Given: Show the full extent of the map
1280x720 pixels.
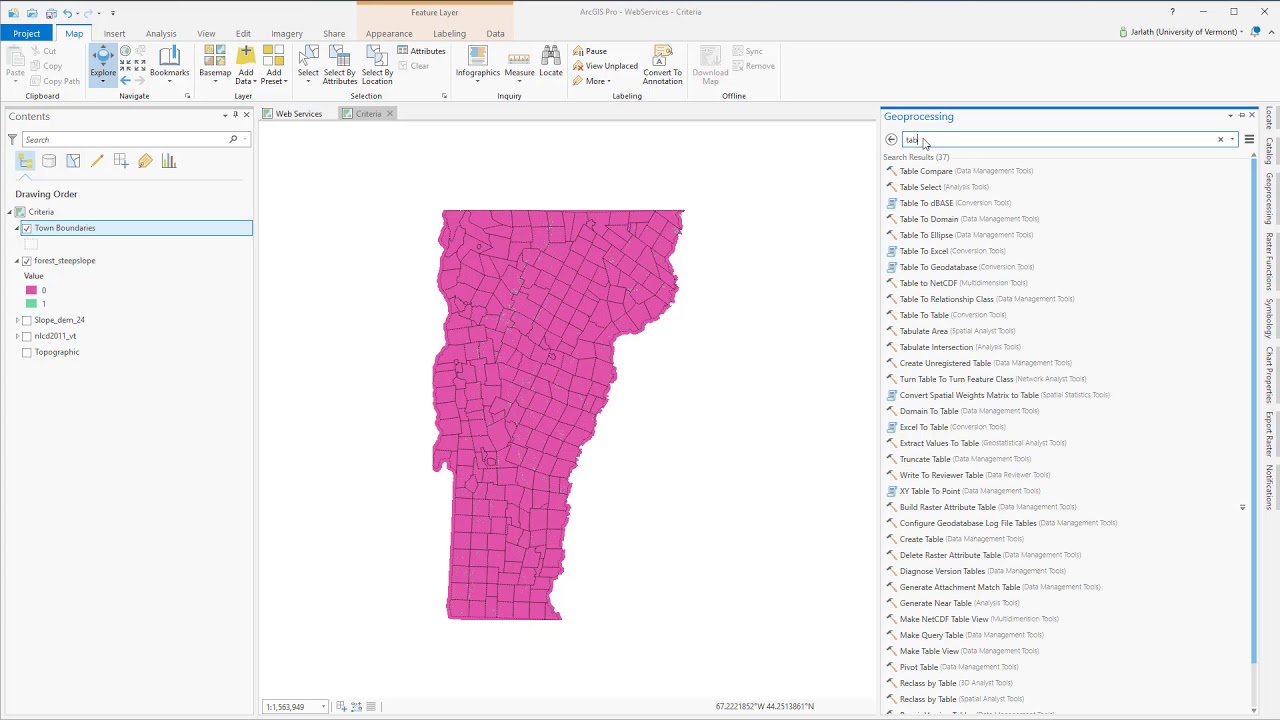Looking at the screenshot, I should click(x=126, y=51).
